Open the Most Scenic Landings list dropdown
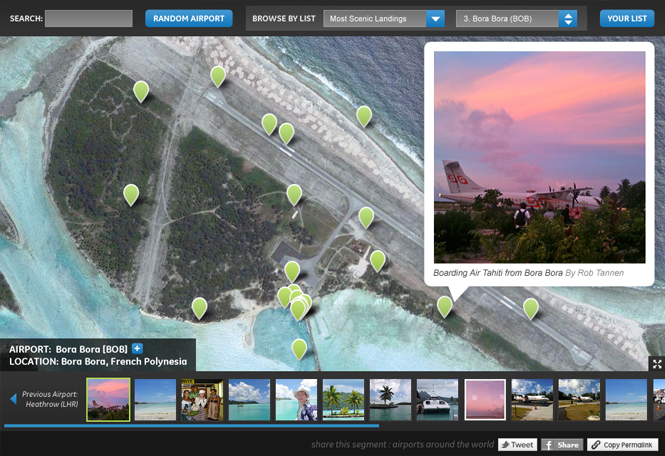 tap(384, 18)
